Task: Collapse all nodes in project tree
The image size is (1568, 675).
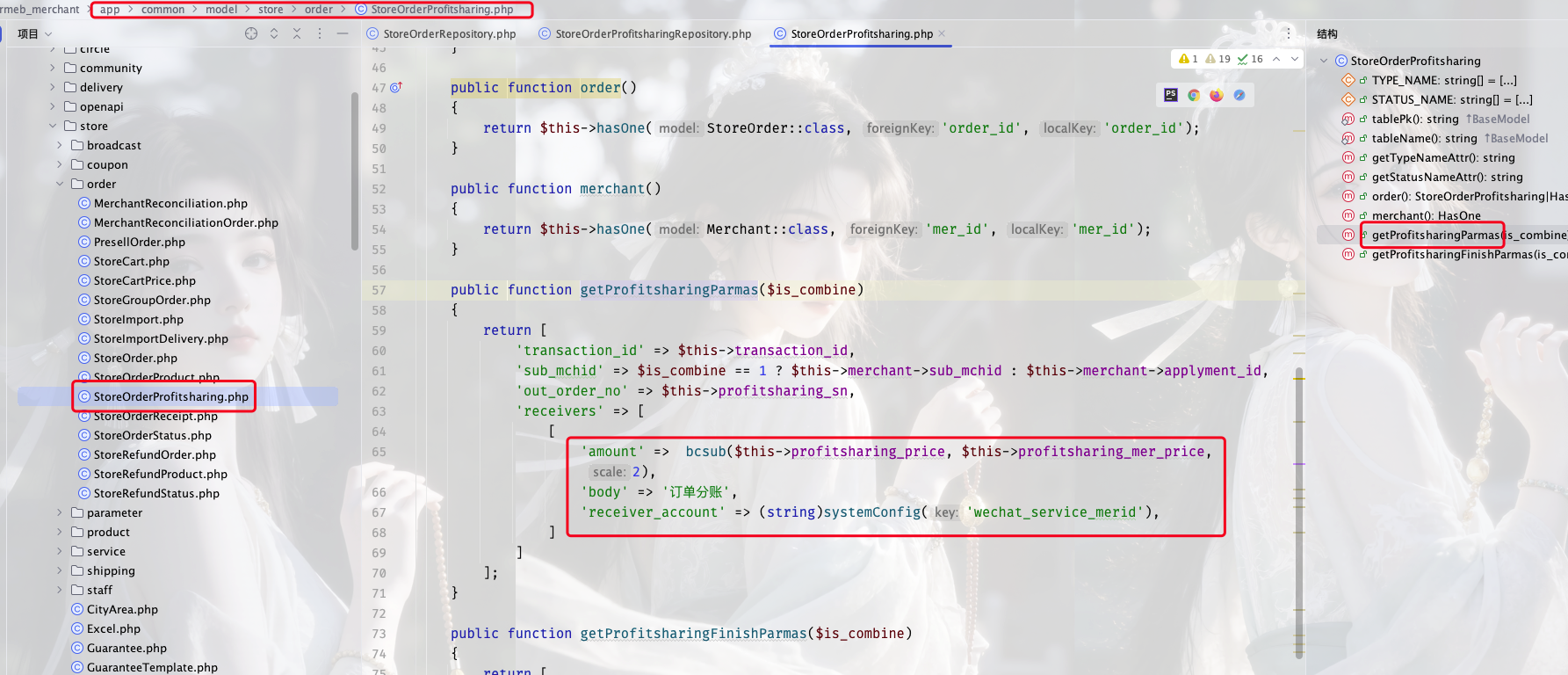Action: (297, 33)
